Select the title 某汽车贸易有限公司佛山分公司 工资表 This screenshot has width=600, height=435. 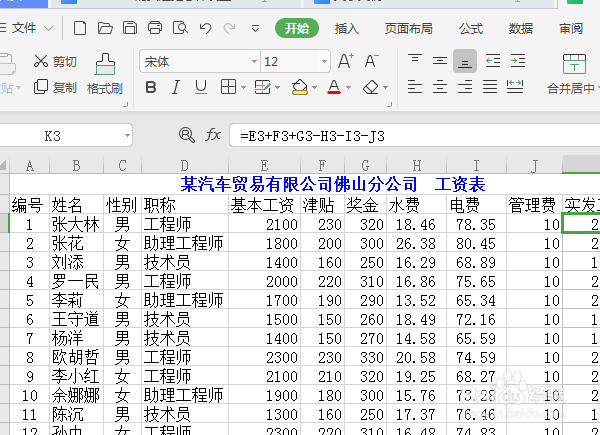(x=333, y=184)
